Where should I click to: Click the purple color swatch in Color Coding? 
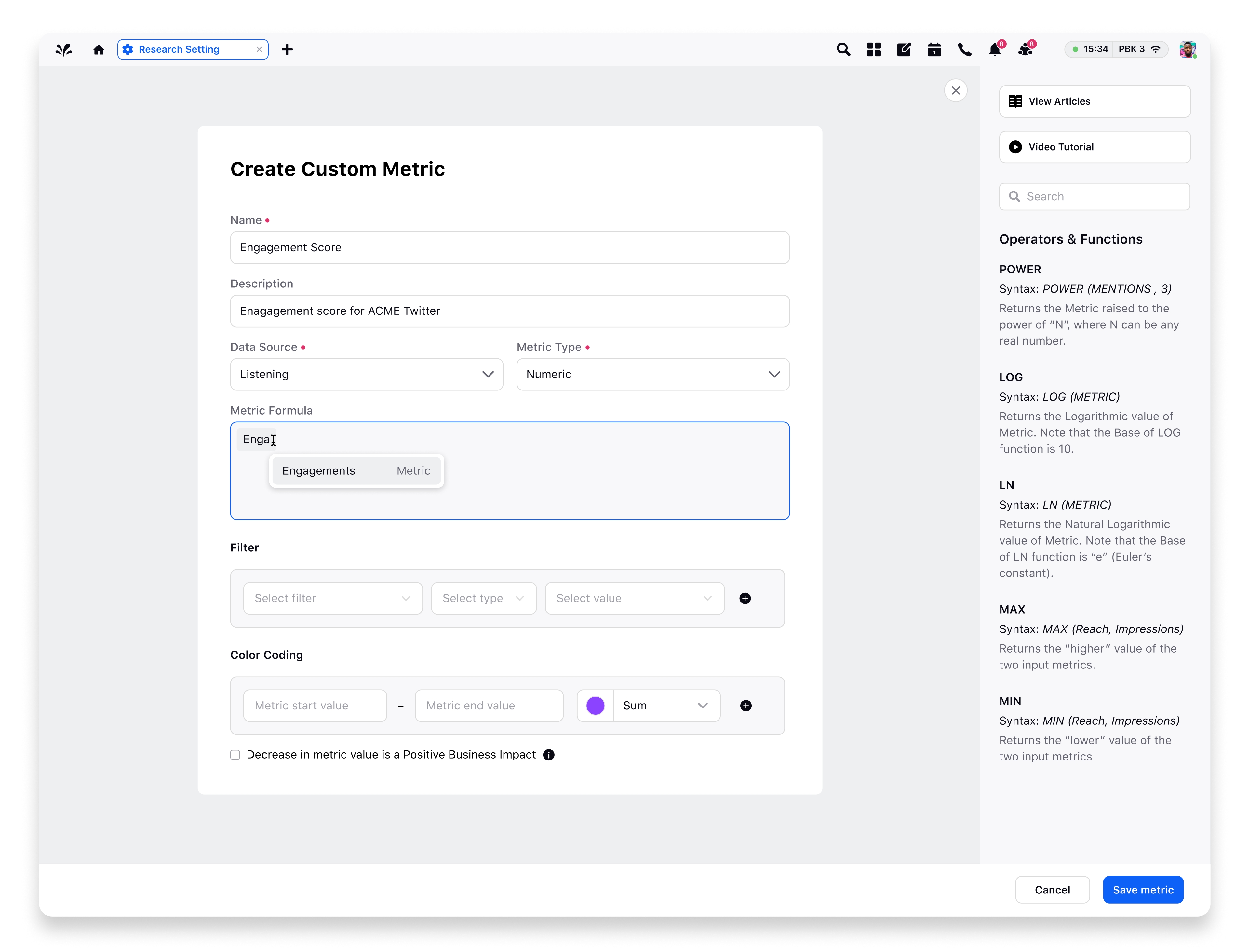(x=595, y=706)
